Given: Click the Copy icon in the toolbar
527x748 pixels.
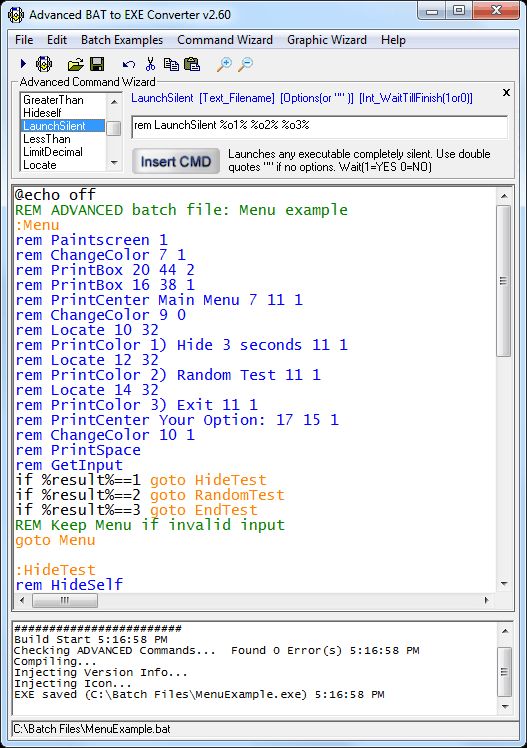Looking at the screenshot, I should pos(171,64).
